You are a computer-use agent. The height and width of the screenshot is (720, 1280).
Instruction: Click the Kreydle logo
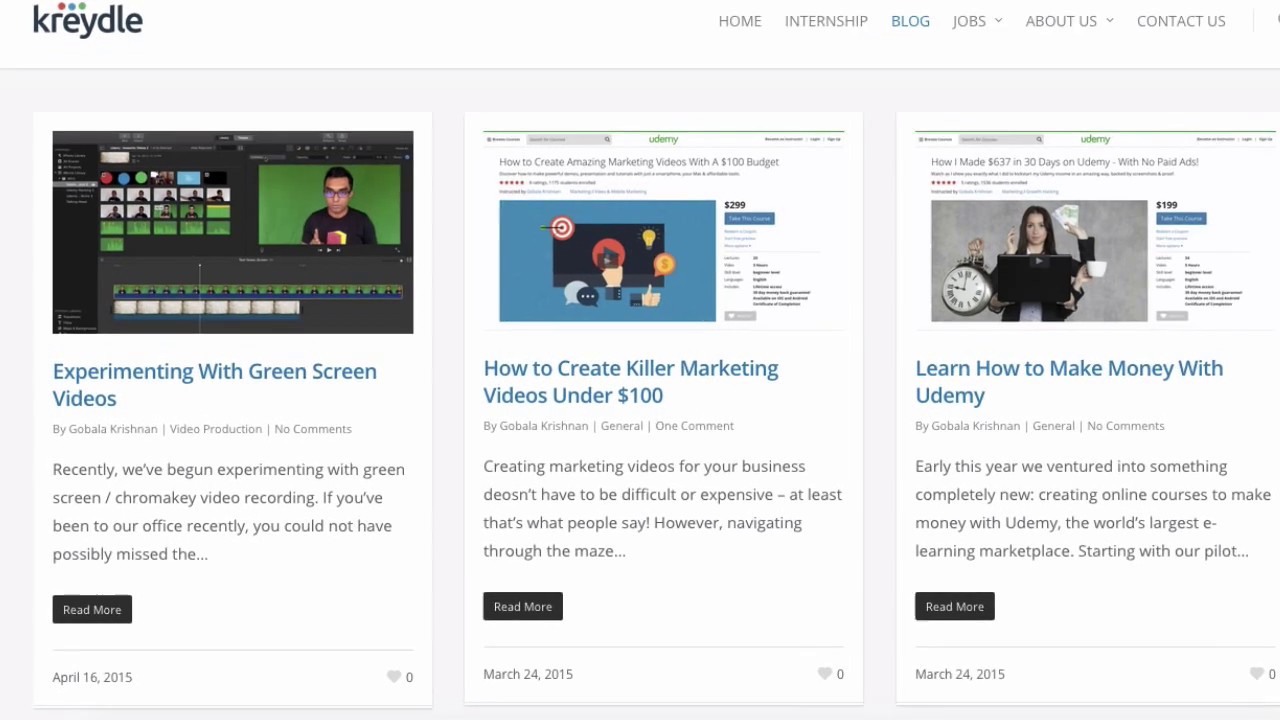88,20
